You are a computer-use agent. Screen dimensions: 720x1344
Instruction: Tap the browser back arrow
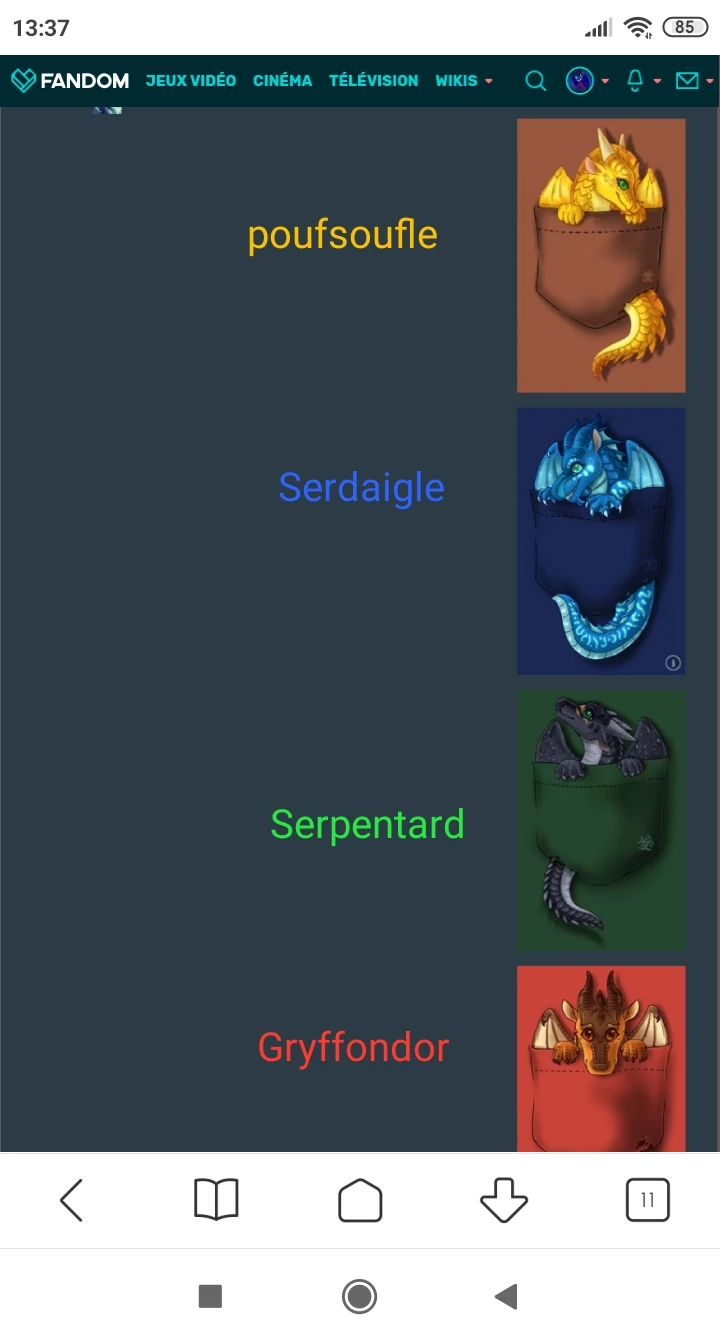click(x=71, y=1200)
